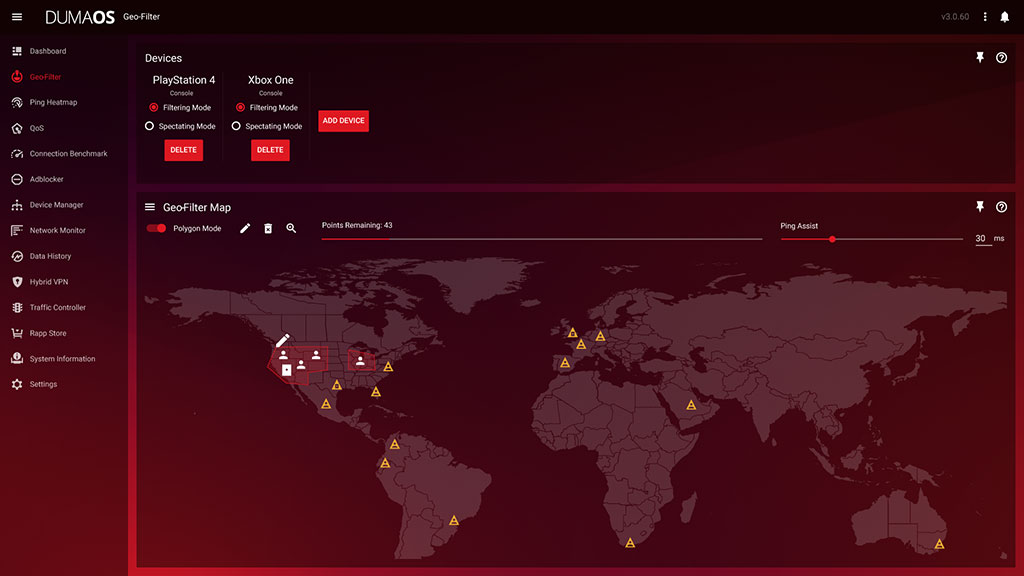Open the Geo-Filter Map panel menu icon
This screenshot has height=576, width=1024.
point(150,207)
